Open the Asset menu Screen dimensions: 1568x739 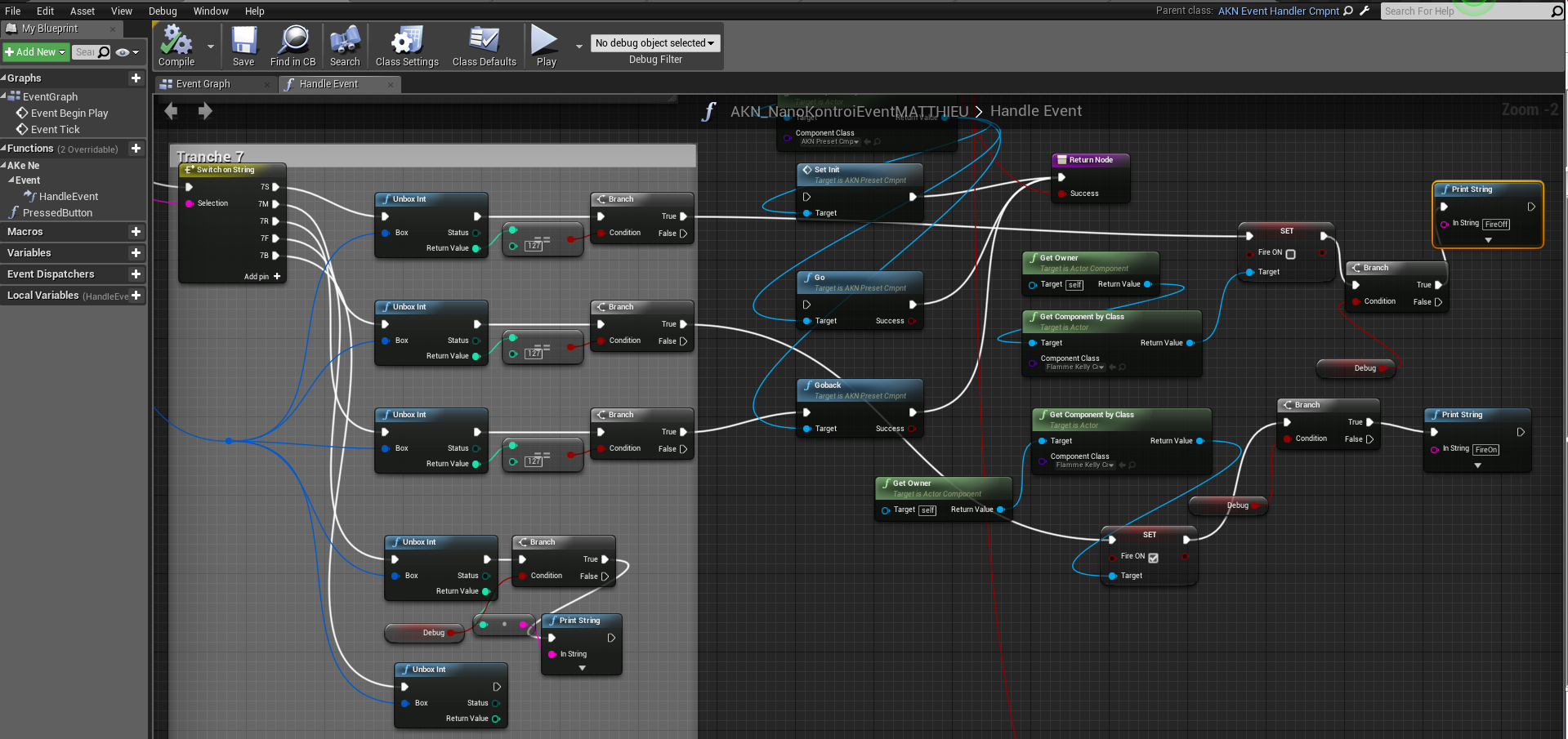pos(82,11)
